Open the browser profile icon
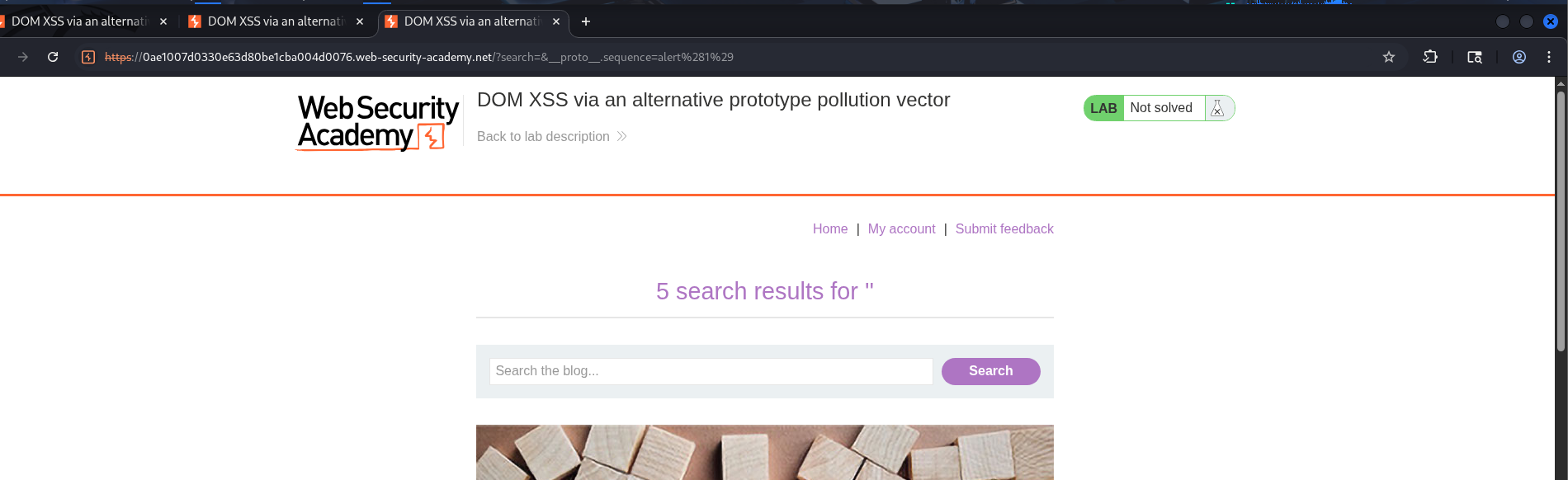 pyautogui.click(x=1518, y=57)
